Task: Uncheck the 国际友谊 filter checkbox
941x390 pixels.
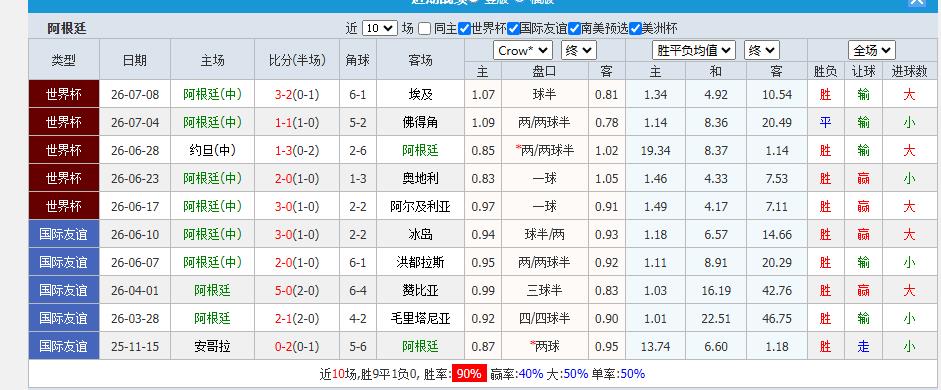Action: 513,28
